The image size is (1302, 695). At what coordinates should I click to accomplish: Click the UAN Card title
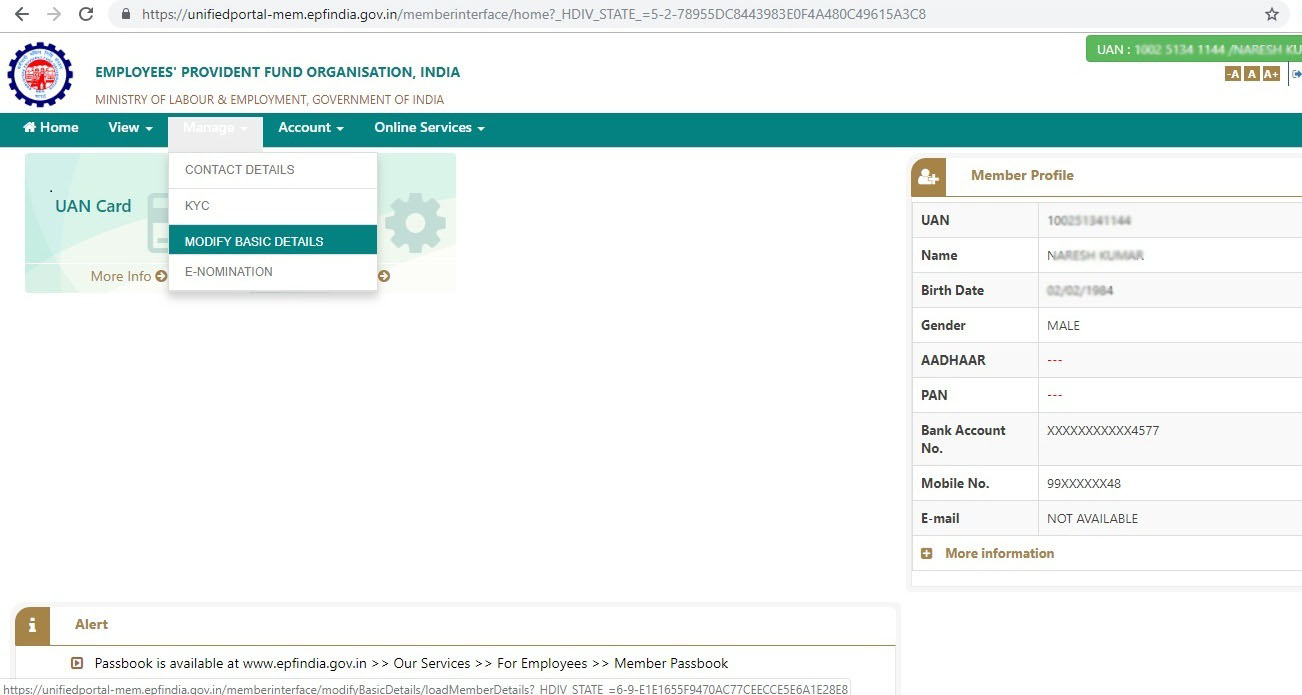pos(93,206)
